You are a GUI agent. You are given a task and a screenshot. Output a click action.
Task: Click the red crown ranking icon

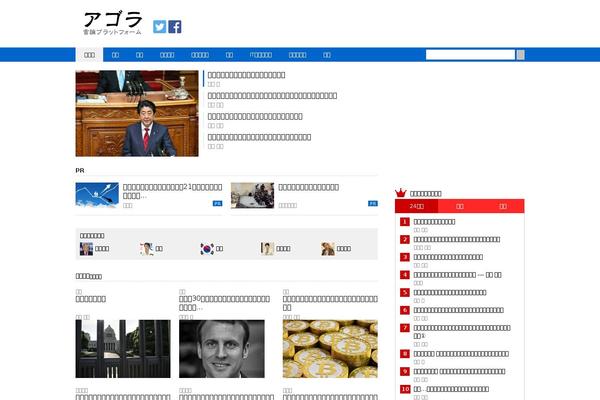pyautogui.click(x=401, y=193)
